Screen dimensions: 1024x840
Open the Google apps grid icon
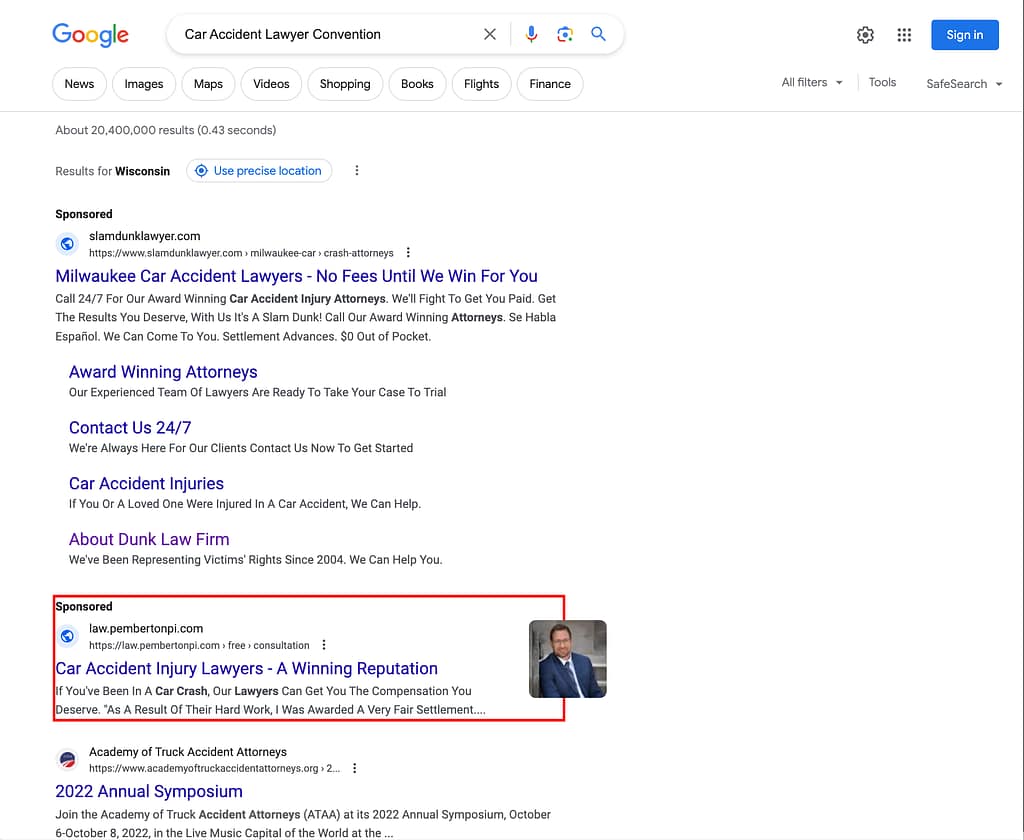904,35
